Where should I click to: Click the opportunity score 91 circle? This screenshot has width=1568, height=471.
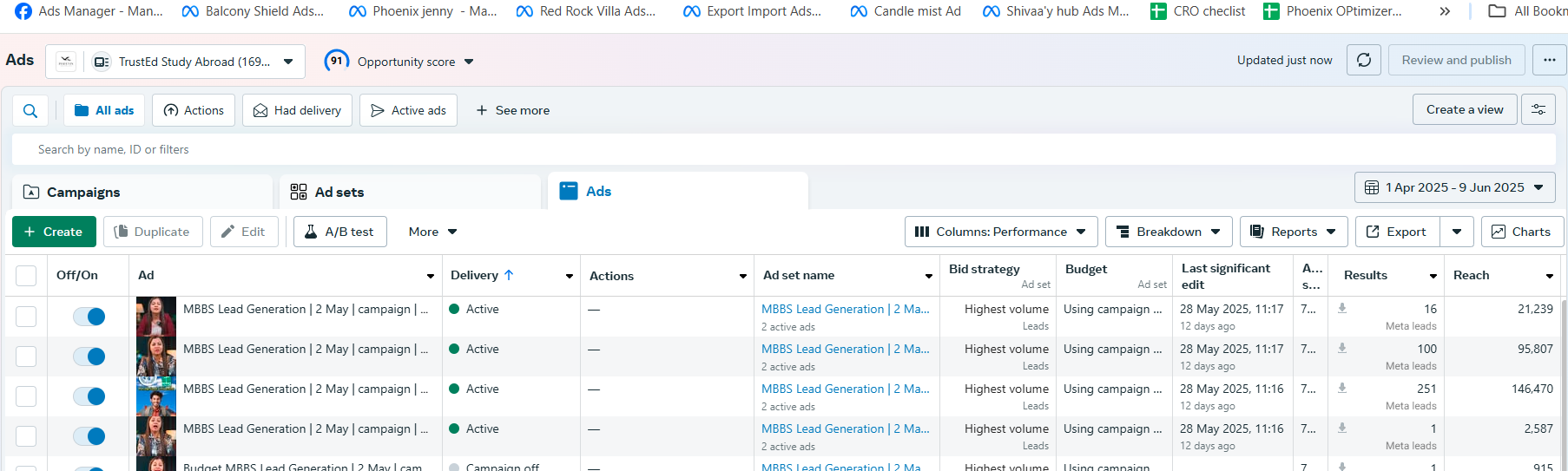[x=336, y=61]
